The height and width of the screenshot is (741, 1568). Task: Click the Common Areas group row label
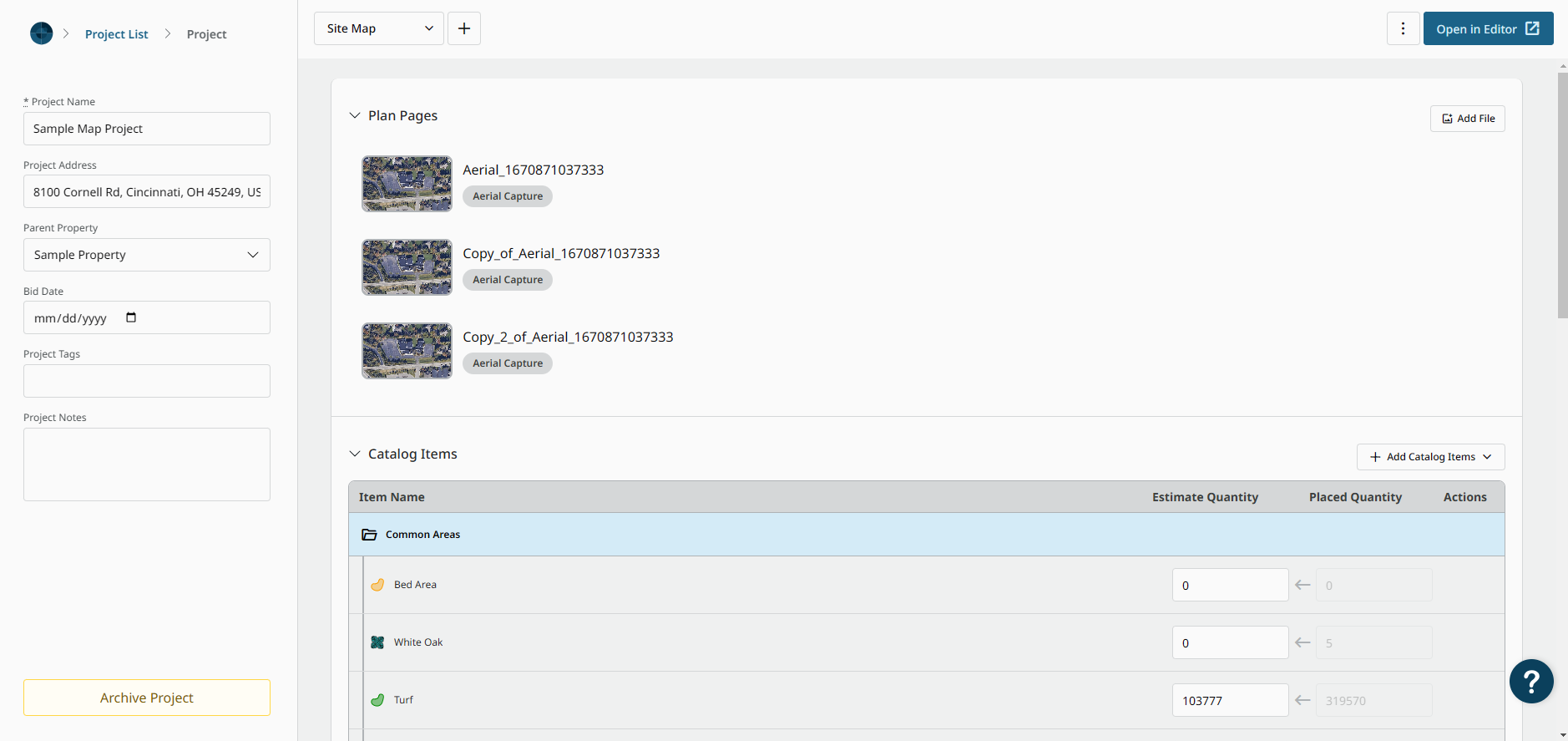[x=422, y=535]
